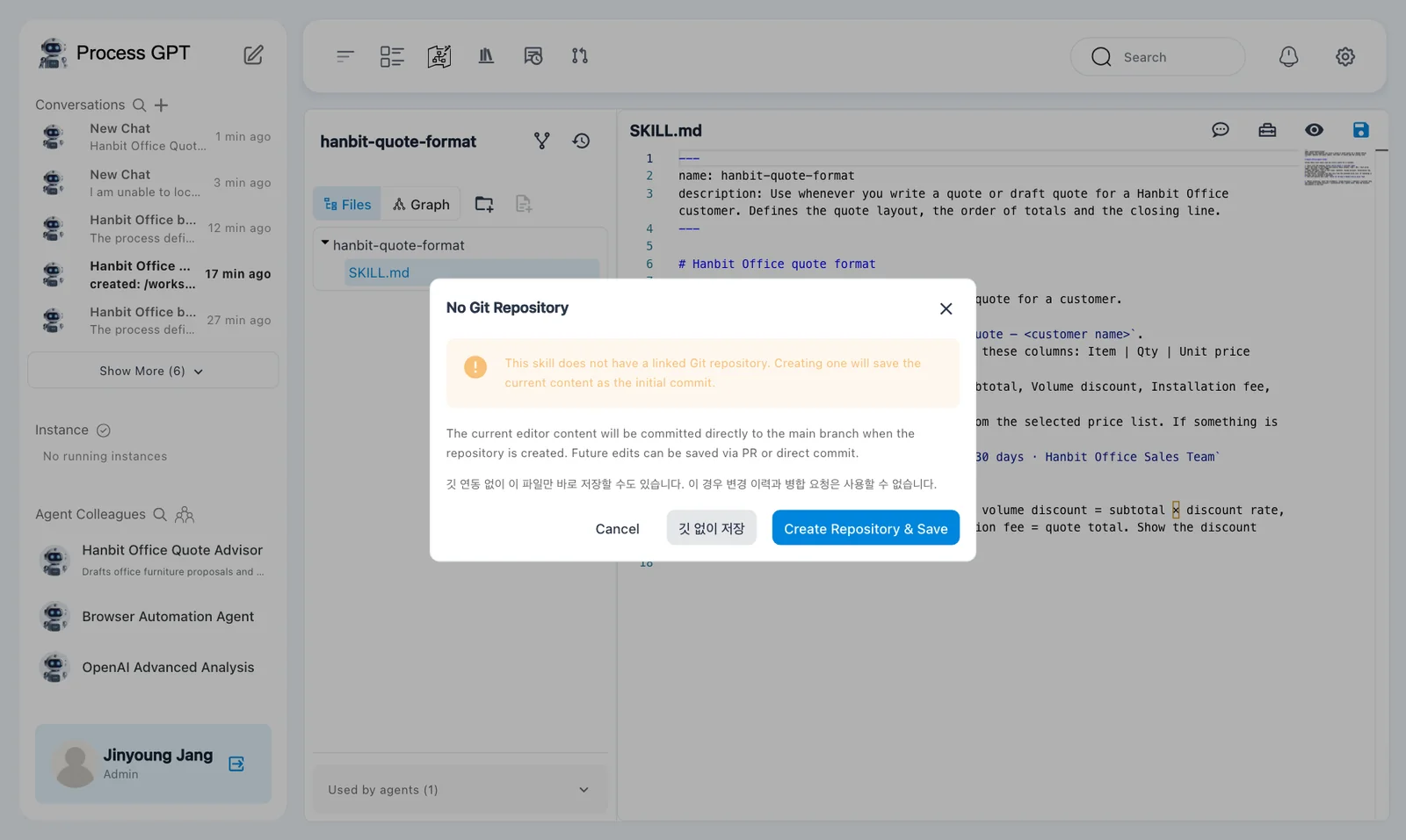
Task: Click Create Repository & Save
Action: 866,528
